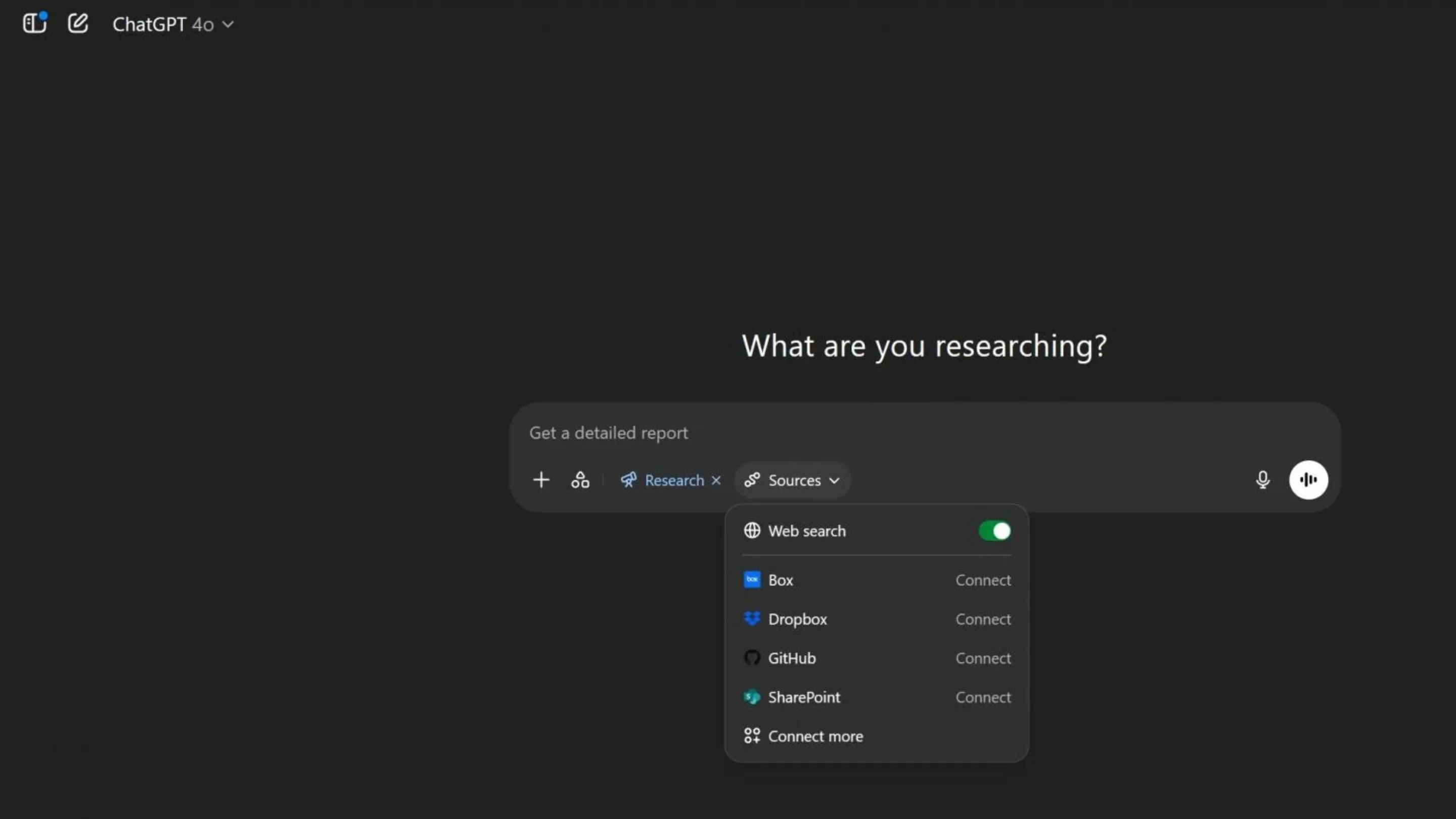Click the Web search globe icon
The width and height of the screenshot is (1456, 819).
pyautogui.click(x=752, y=530)
